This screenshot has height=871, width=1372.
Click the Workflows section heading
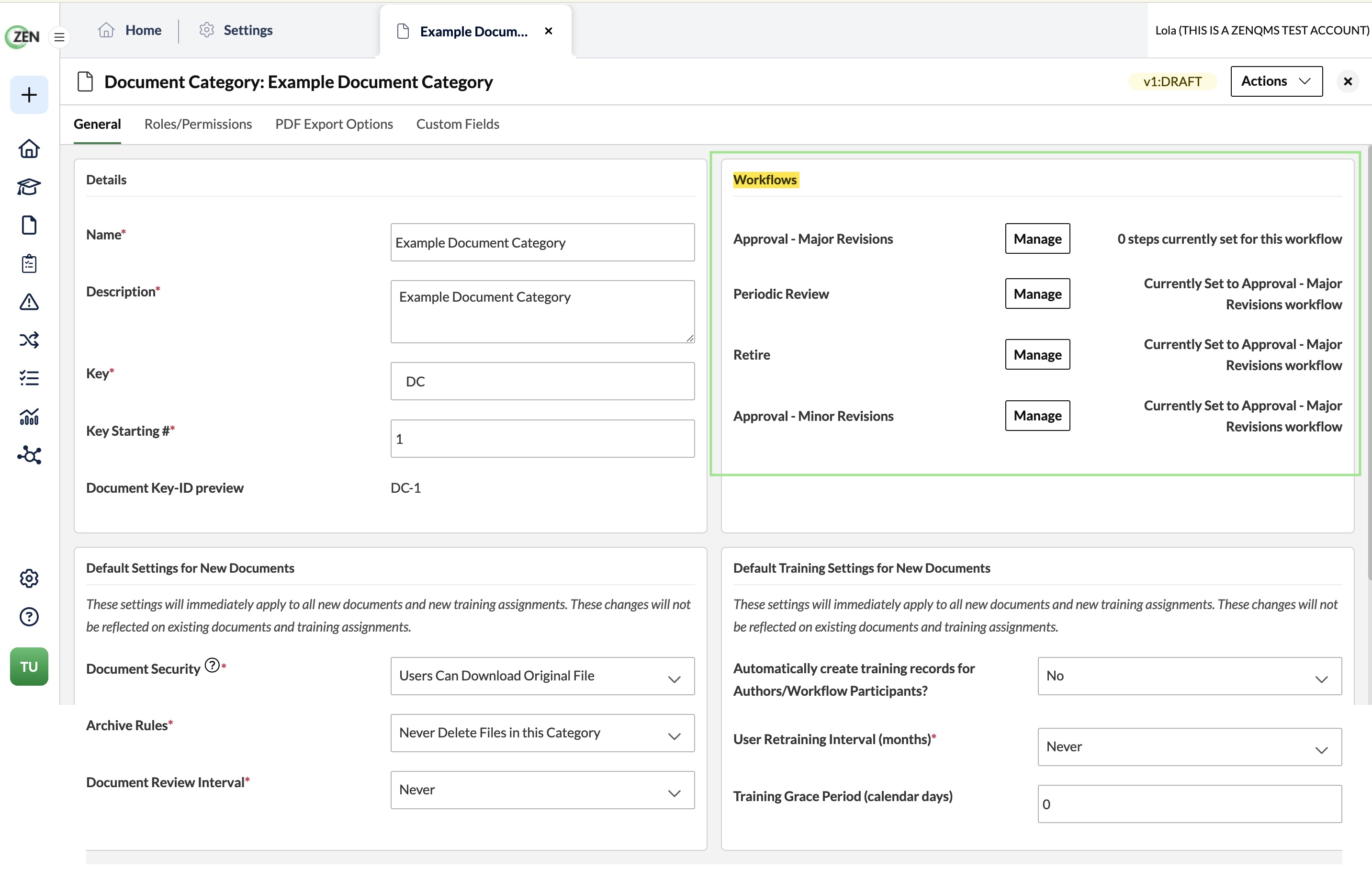point(765,180)
